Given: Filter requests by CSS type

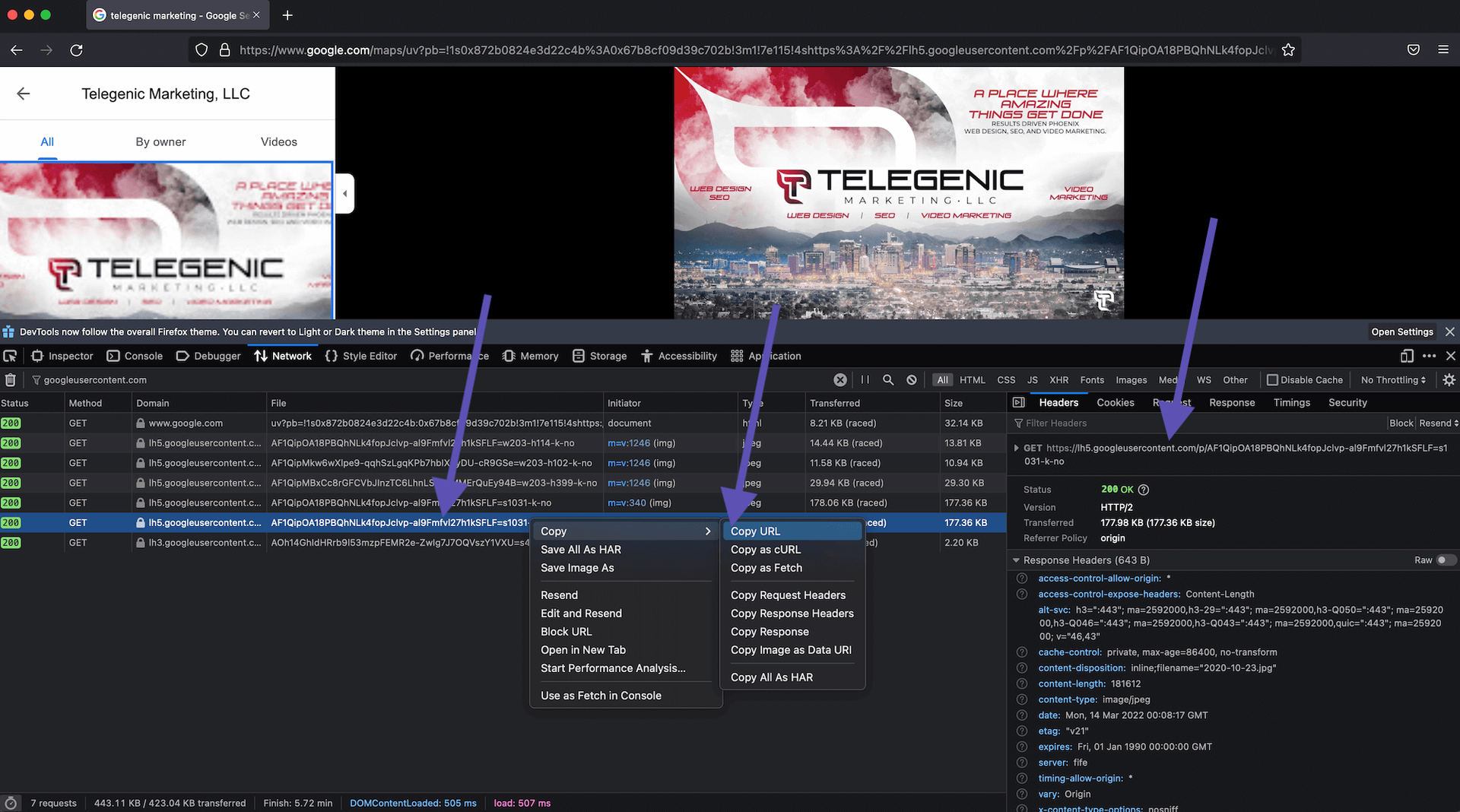Looking at the screenshot, I should pos(1006,380).
